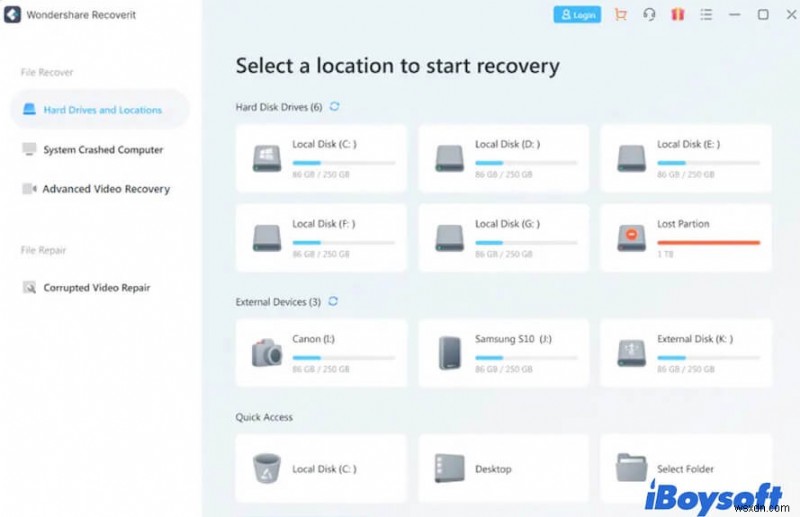Image resolution: width=800 pixels, height=517 pixels.
Task: Select the Canon (I:) camera icon
Action: pos(267,353)
